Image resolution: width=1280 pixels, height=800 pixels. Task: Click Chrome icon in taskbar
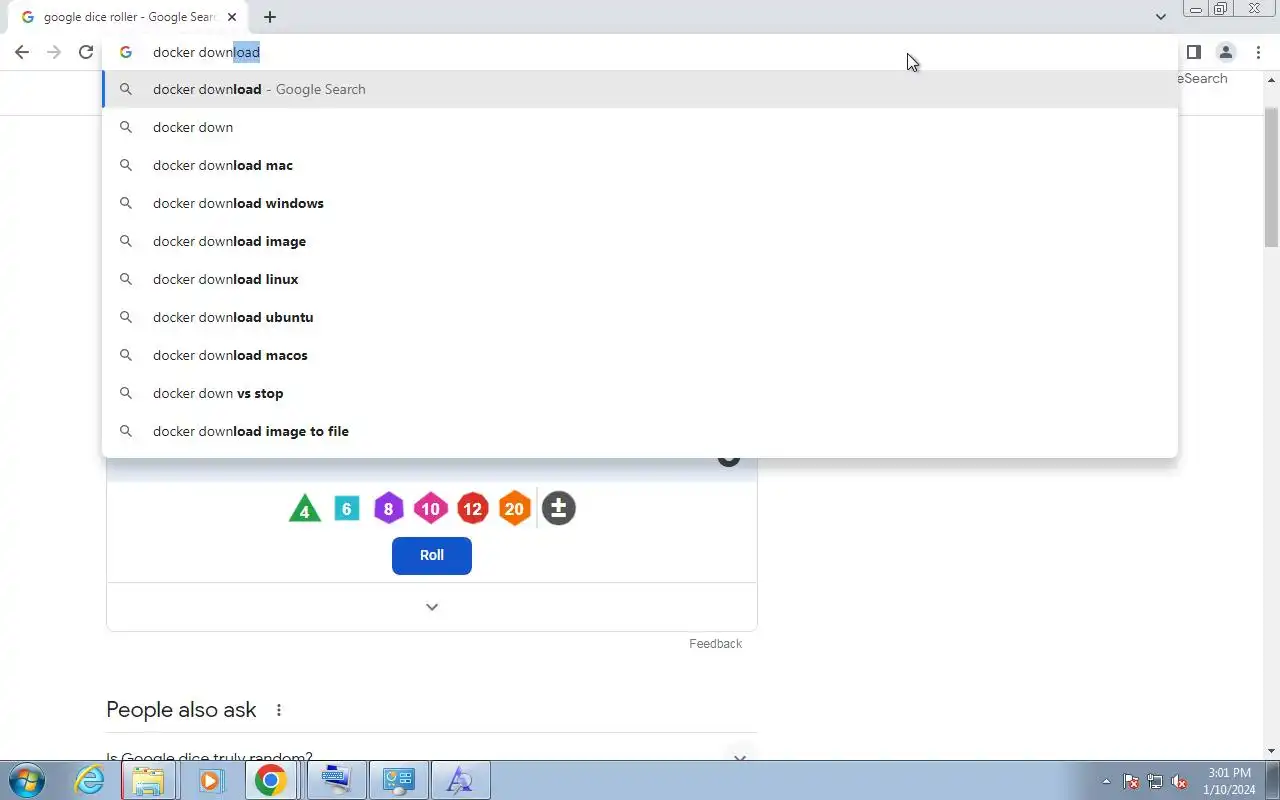pyautogui.click(x=270, y=780)
